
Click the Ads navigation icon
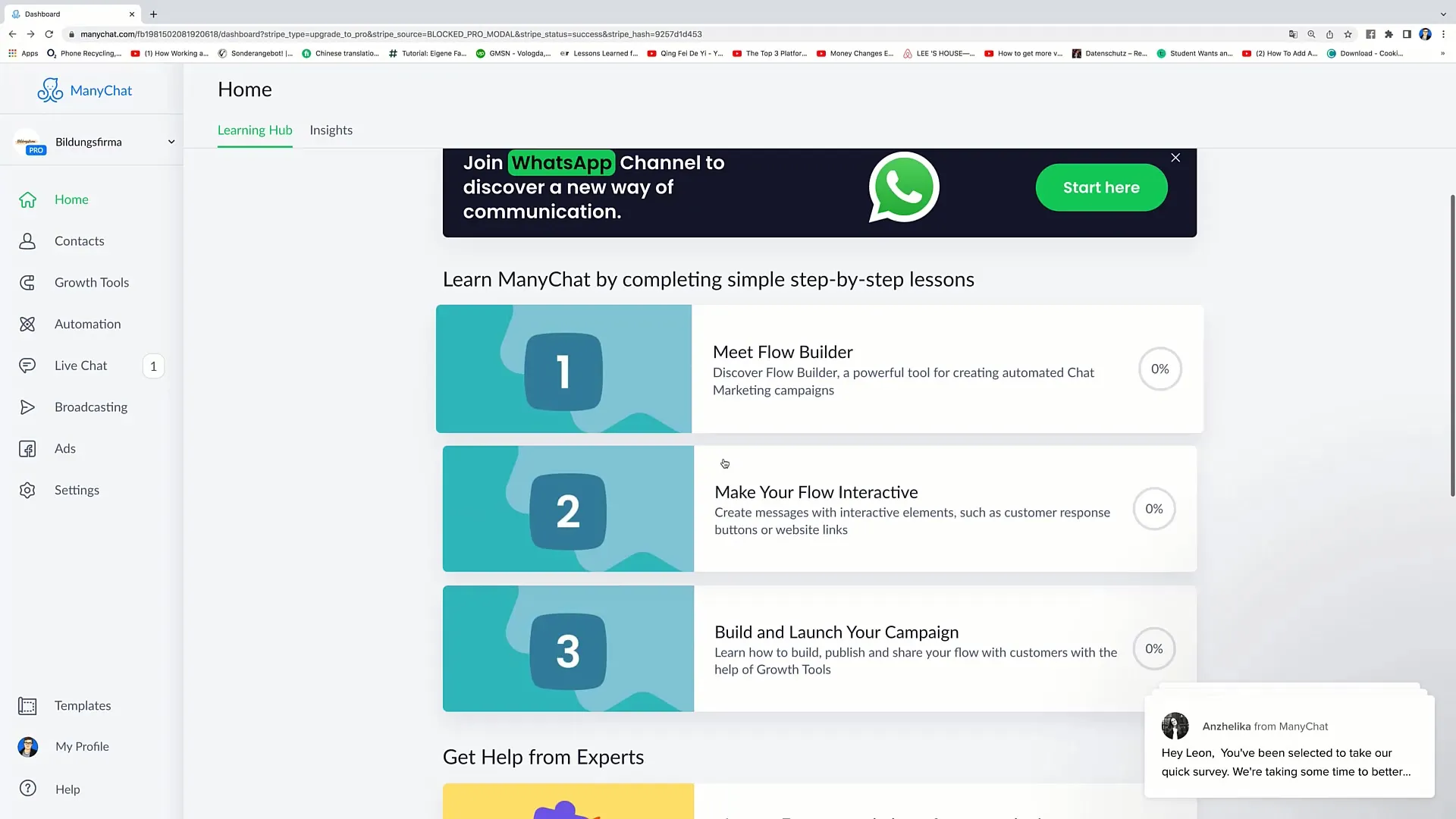[27, 448]
